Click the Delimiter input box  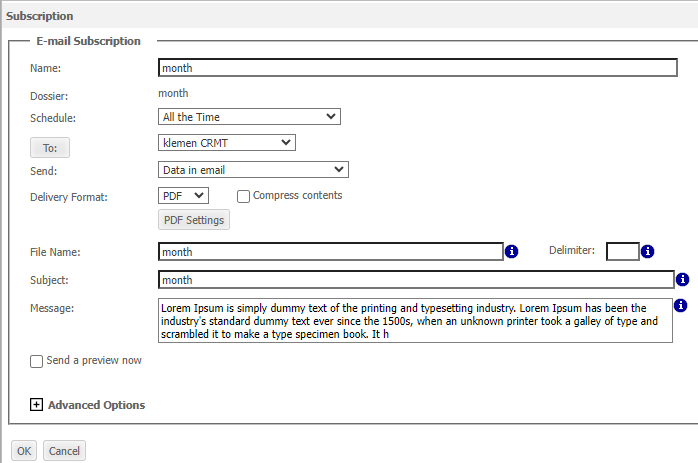623,252
